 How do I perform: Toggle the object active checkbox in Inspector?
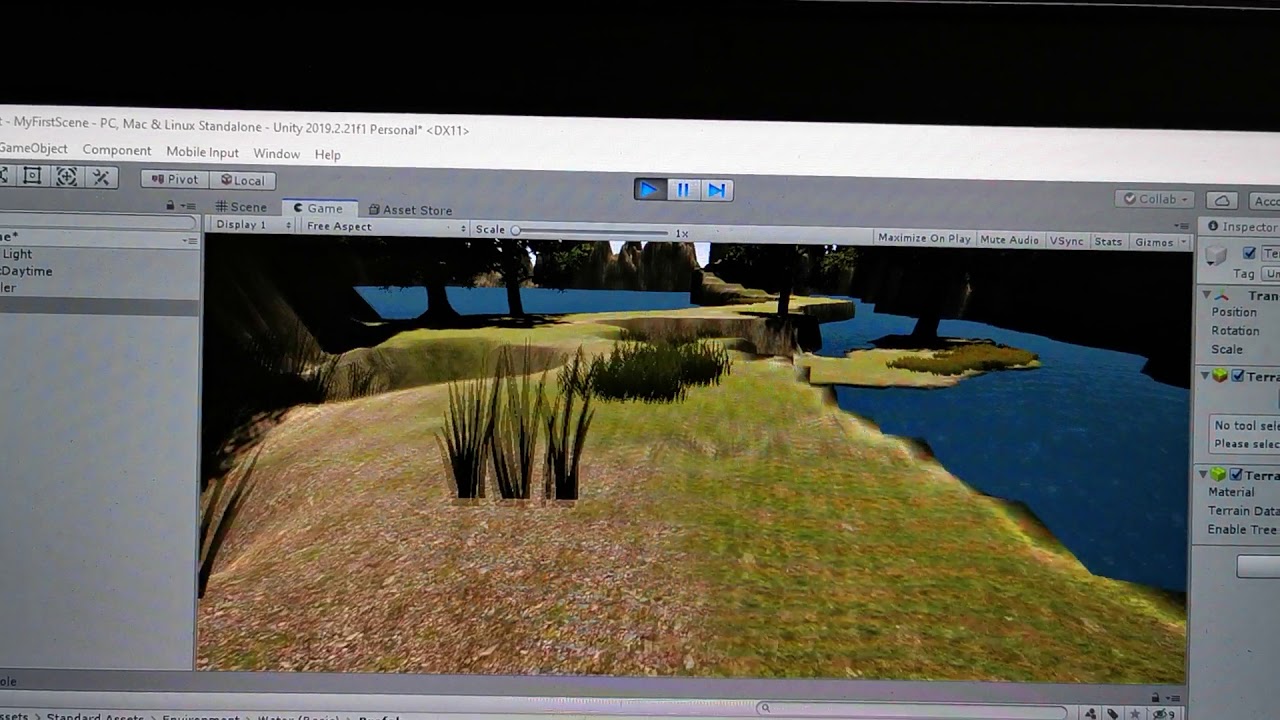(x=1249, y=253)
